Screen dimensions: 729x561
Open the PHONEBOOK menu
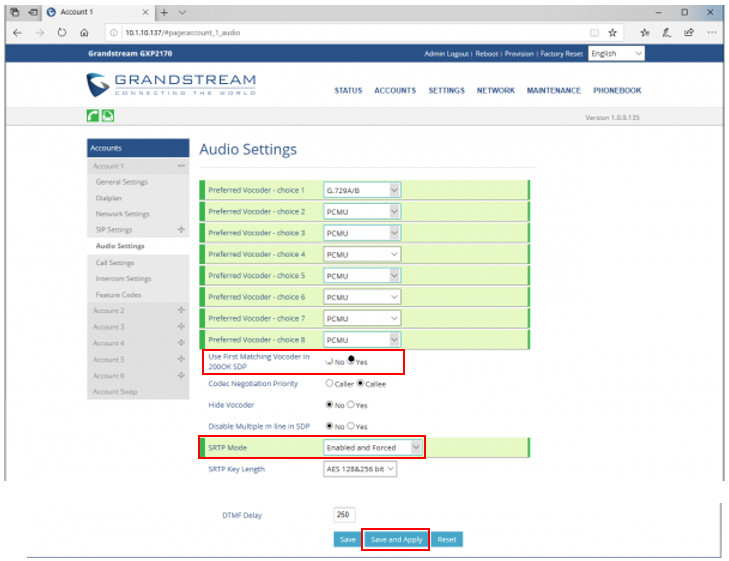[x=617, y=91]
